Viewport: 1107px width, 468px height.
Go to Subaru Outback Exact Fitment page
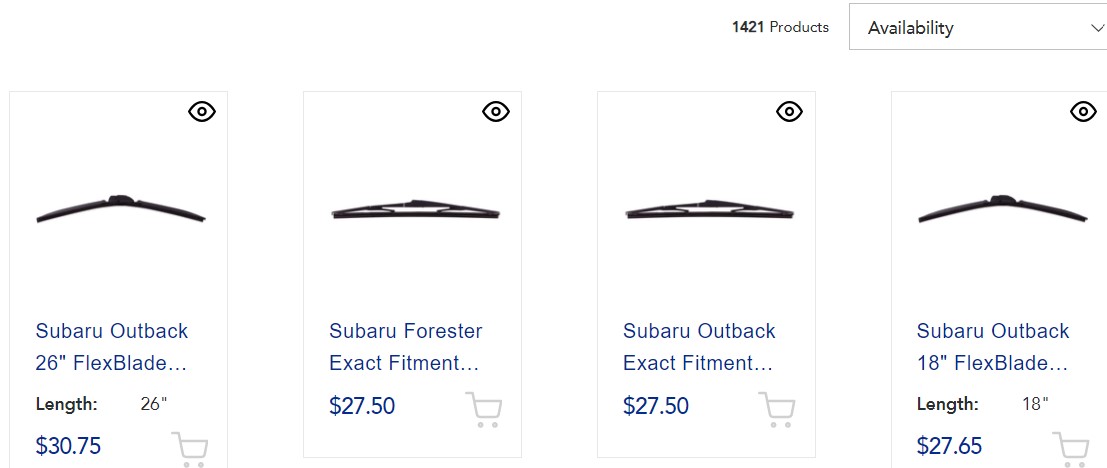699,347
